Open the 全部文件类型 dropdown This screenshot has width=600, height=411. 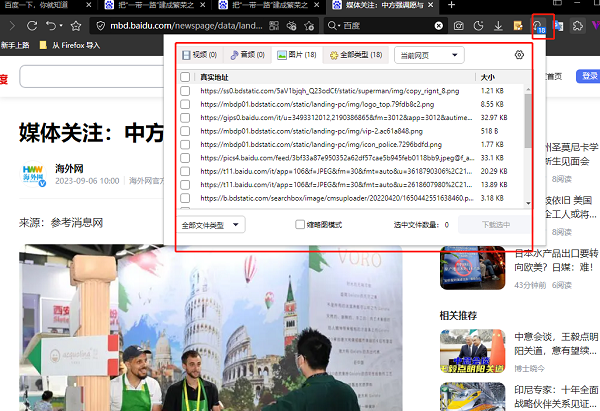pyautogui.click(x=211, y=225)
